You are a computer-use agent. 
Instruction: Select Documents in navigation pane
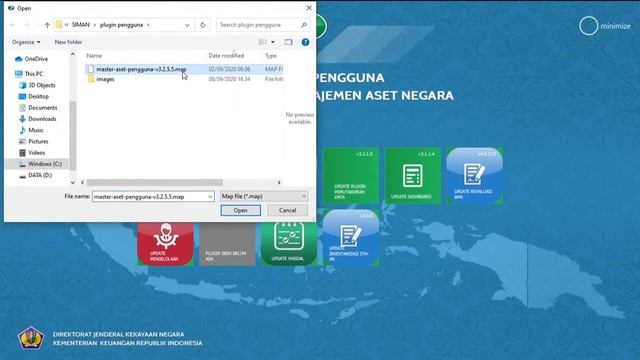pos(38,108)
